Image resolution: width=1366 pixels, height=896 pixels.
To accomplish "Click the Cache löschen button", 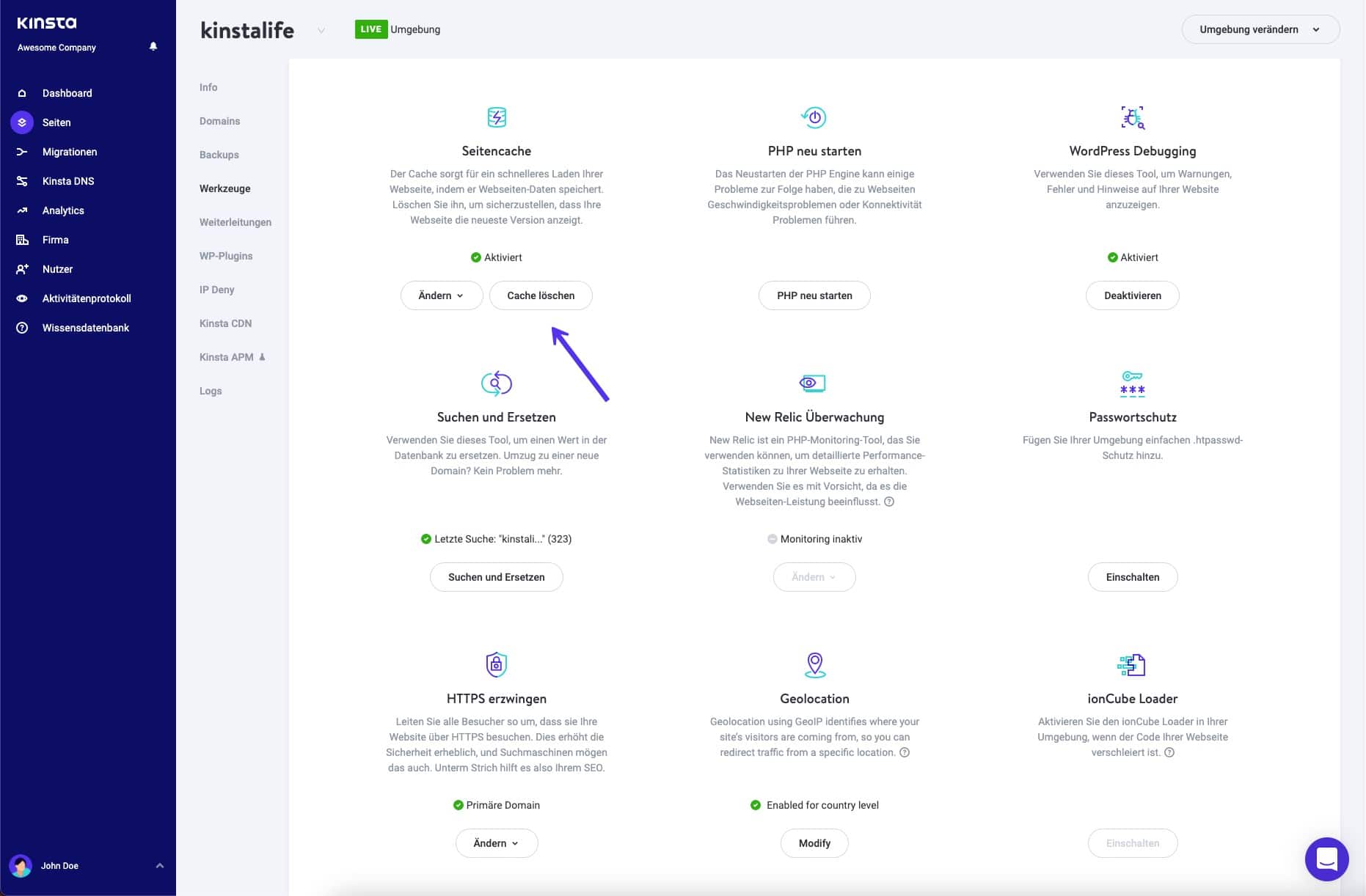I will pyautogui.click(x=541, y=295).
